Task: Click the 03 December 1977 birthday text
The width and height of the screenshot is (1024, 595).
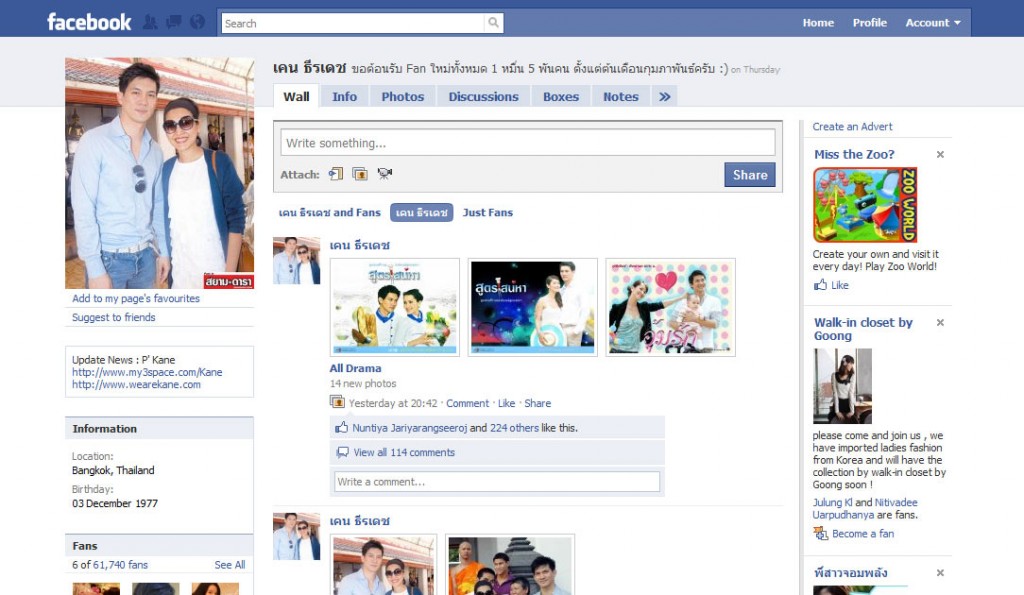Action: tap(115, 504)
